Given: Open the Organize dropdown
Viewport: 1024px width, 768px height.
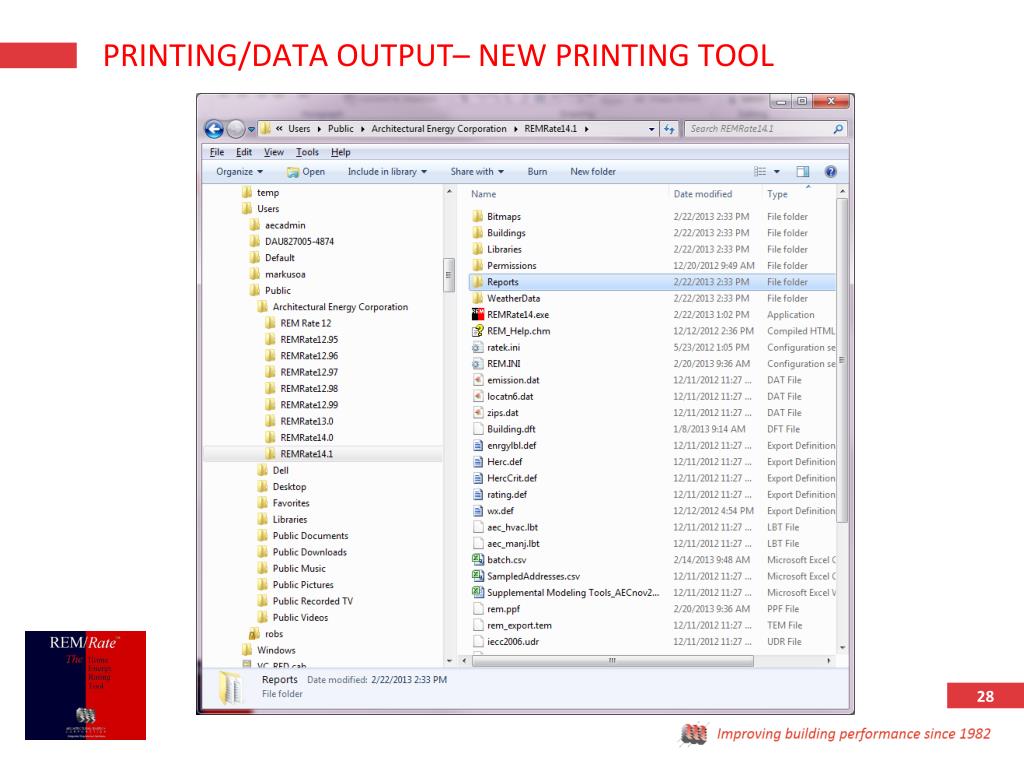Looking at the screenshot, I should point(239,172).
